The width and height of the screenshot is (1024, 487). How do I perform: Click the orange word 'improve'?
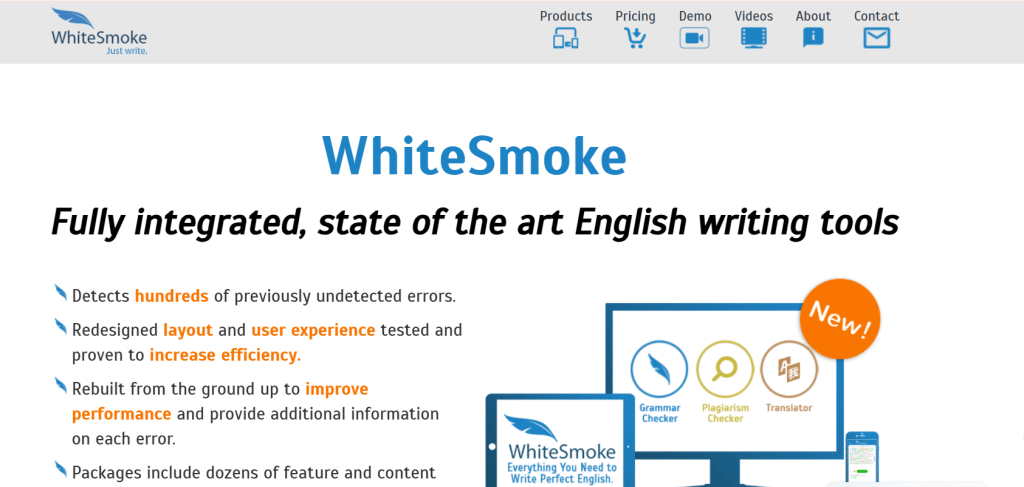(337, 390)
